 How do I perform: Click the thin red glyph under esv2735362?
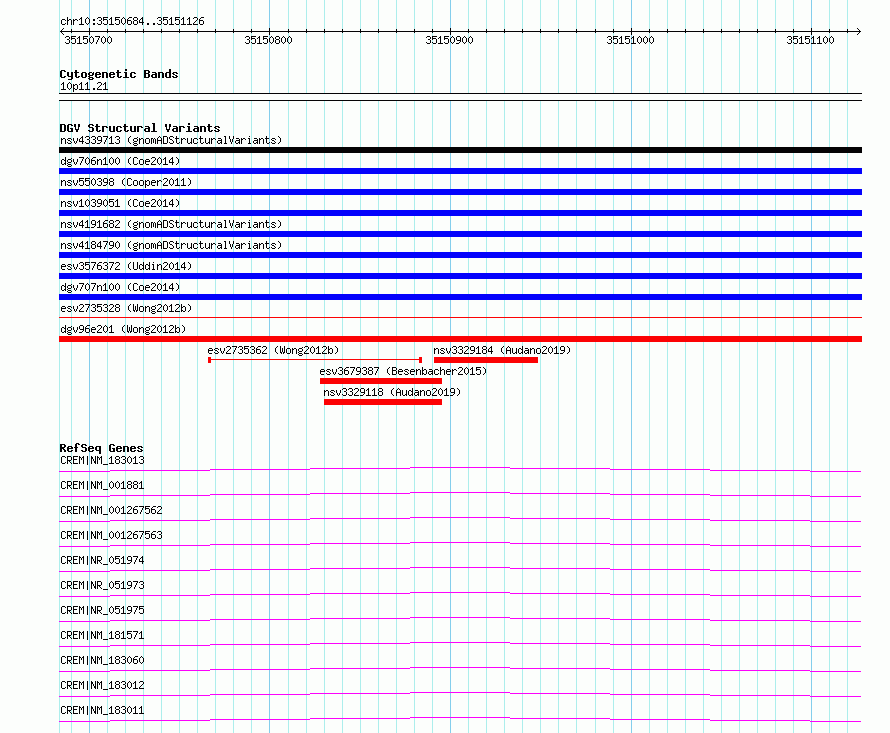tap(315, 360)
